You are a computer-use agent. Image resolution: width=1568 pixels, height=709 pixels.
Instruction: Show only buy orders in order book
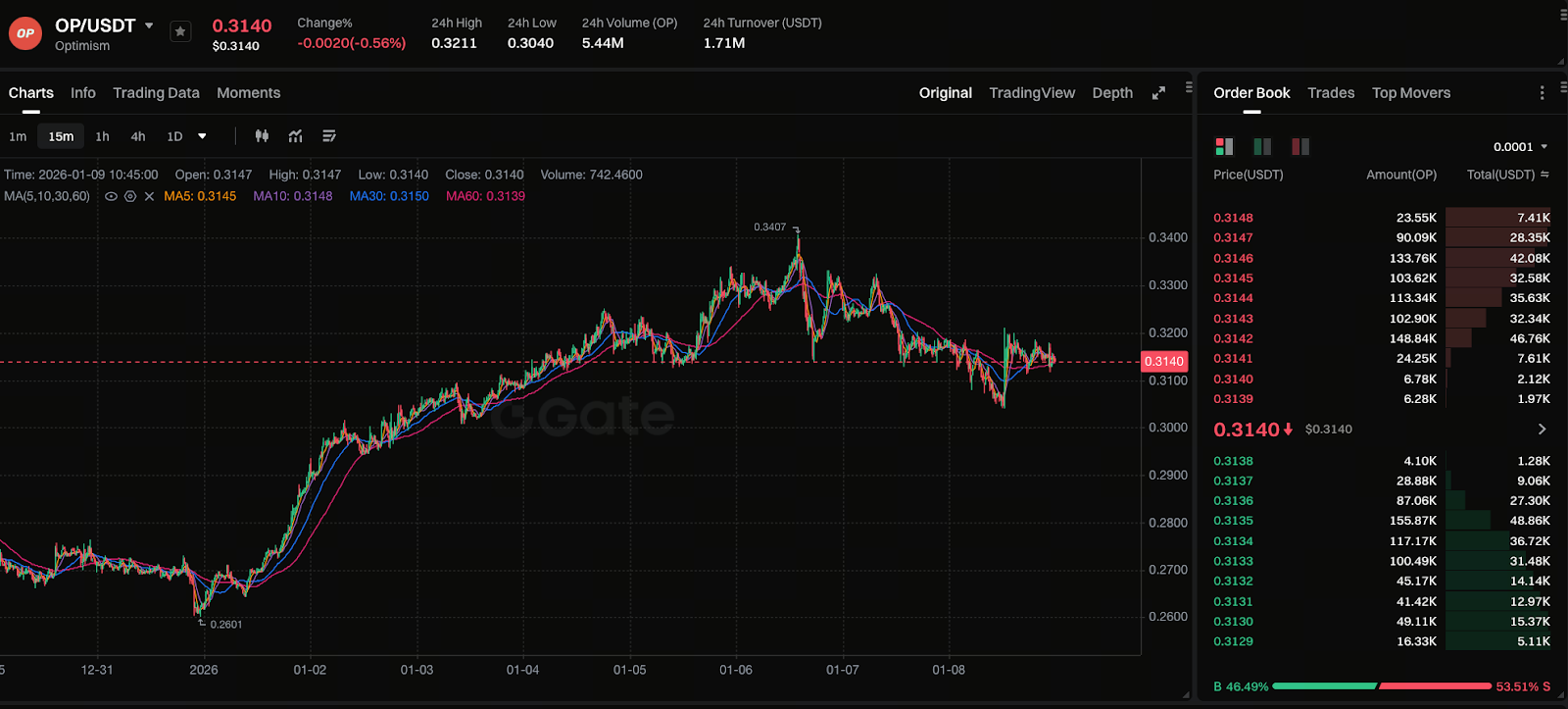1262,146
